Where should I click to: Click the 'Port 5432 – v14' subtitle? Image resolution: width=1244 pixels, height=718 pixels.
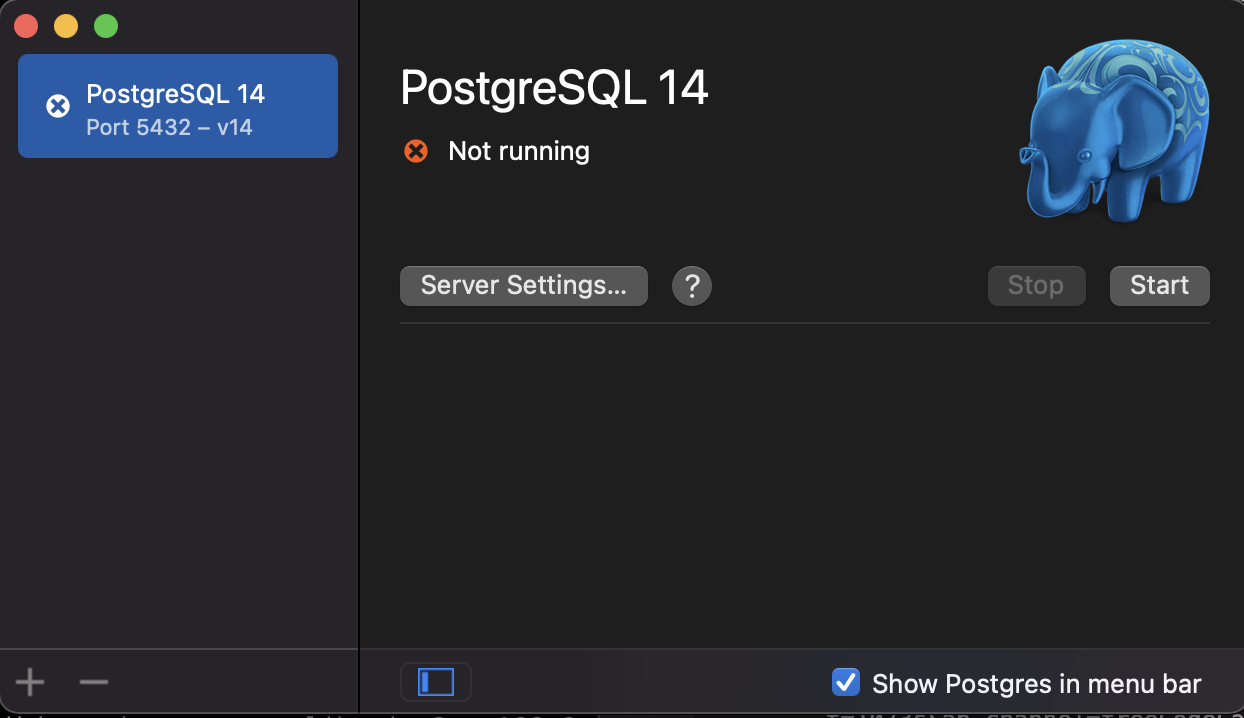tap(169, 128)
